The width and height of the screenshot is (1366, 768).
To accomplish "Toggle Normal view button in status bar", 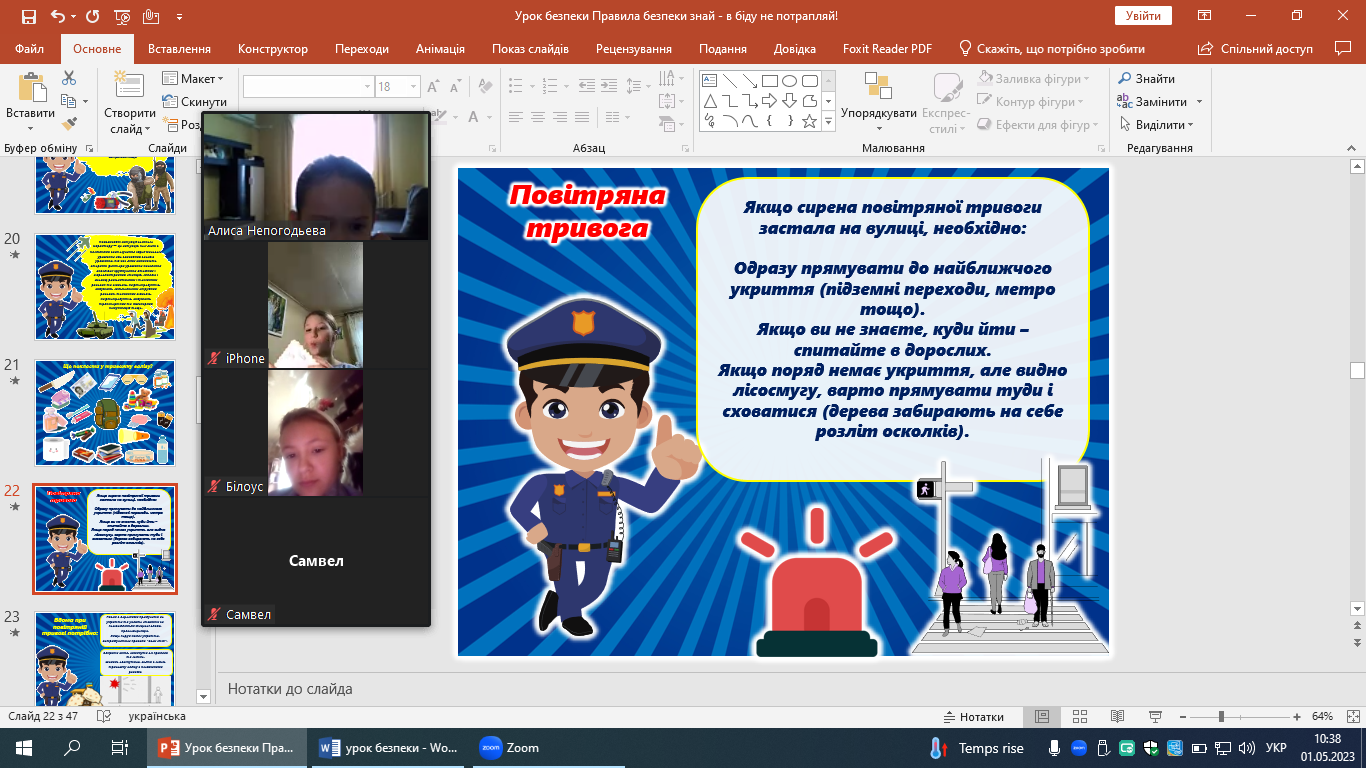I will coord(1042,717).
